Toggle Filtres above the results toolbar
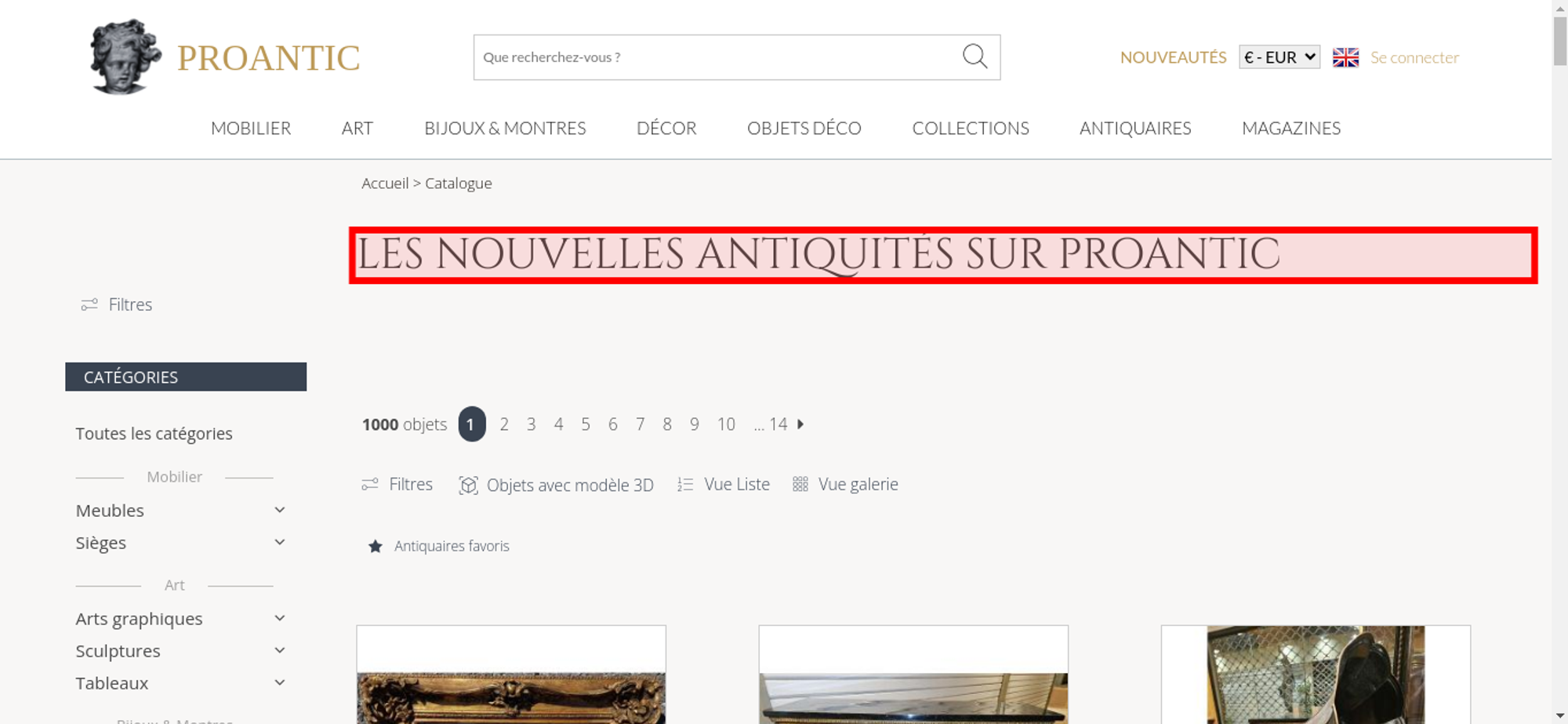This screenshot has height=724, width=1568. pos(397,485)
